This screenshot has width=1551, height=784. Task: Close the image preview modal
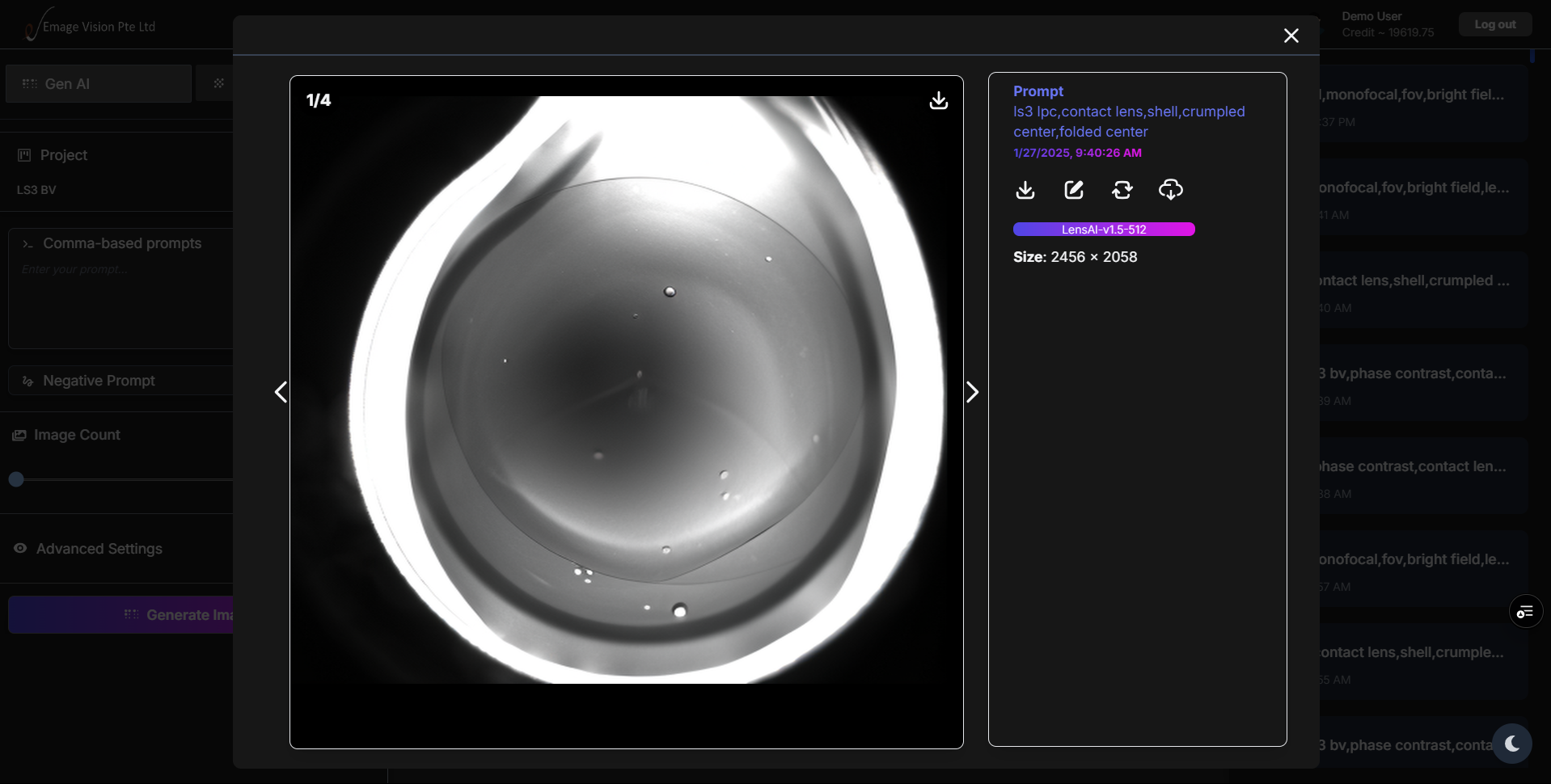pyautogui.click(x=1291, y=36)
